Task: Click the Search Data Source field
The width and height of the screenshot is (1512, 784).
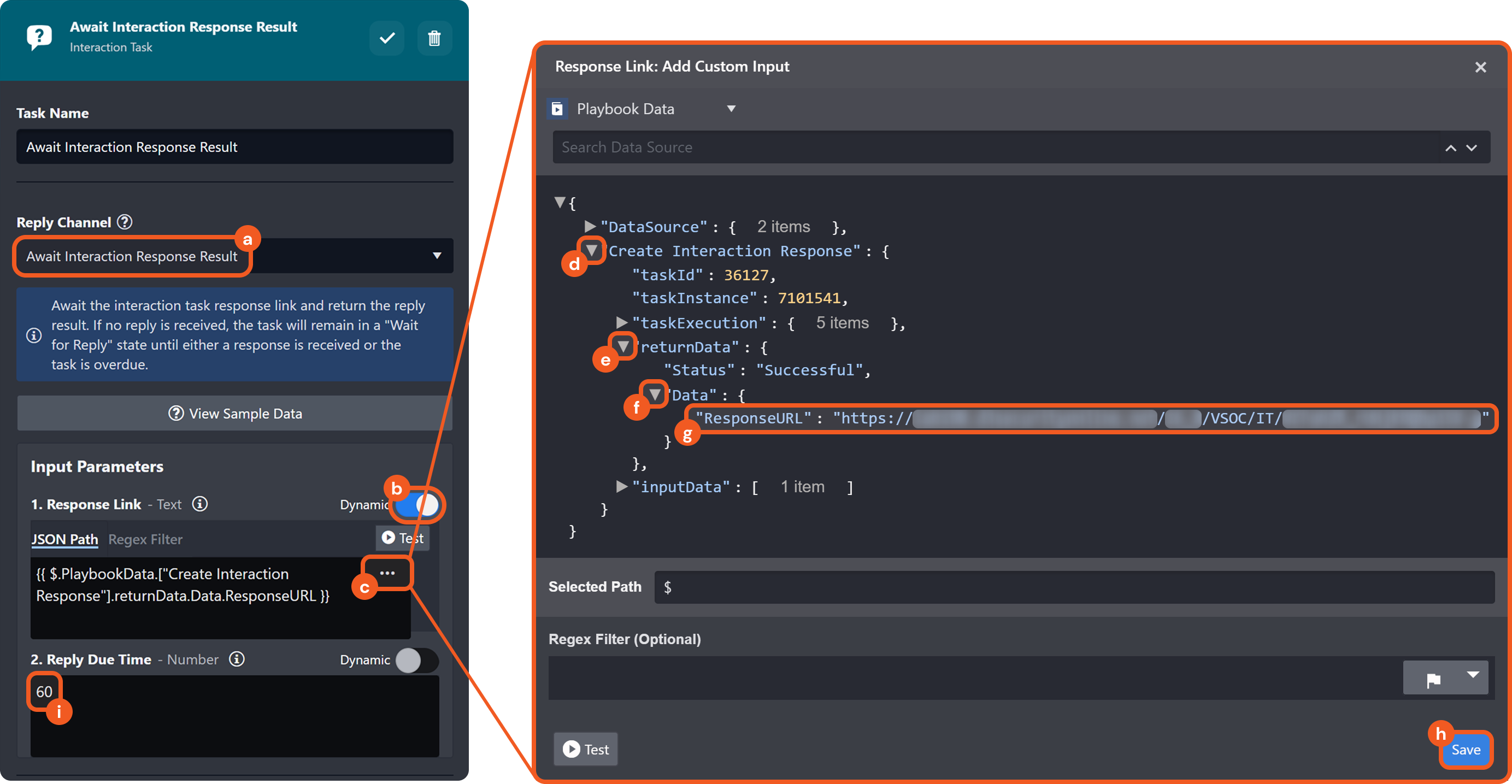Action: click(x=992, y=148)
